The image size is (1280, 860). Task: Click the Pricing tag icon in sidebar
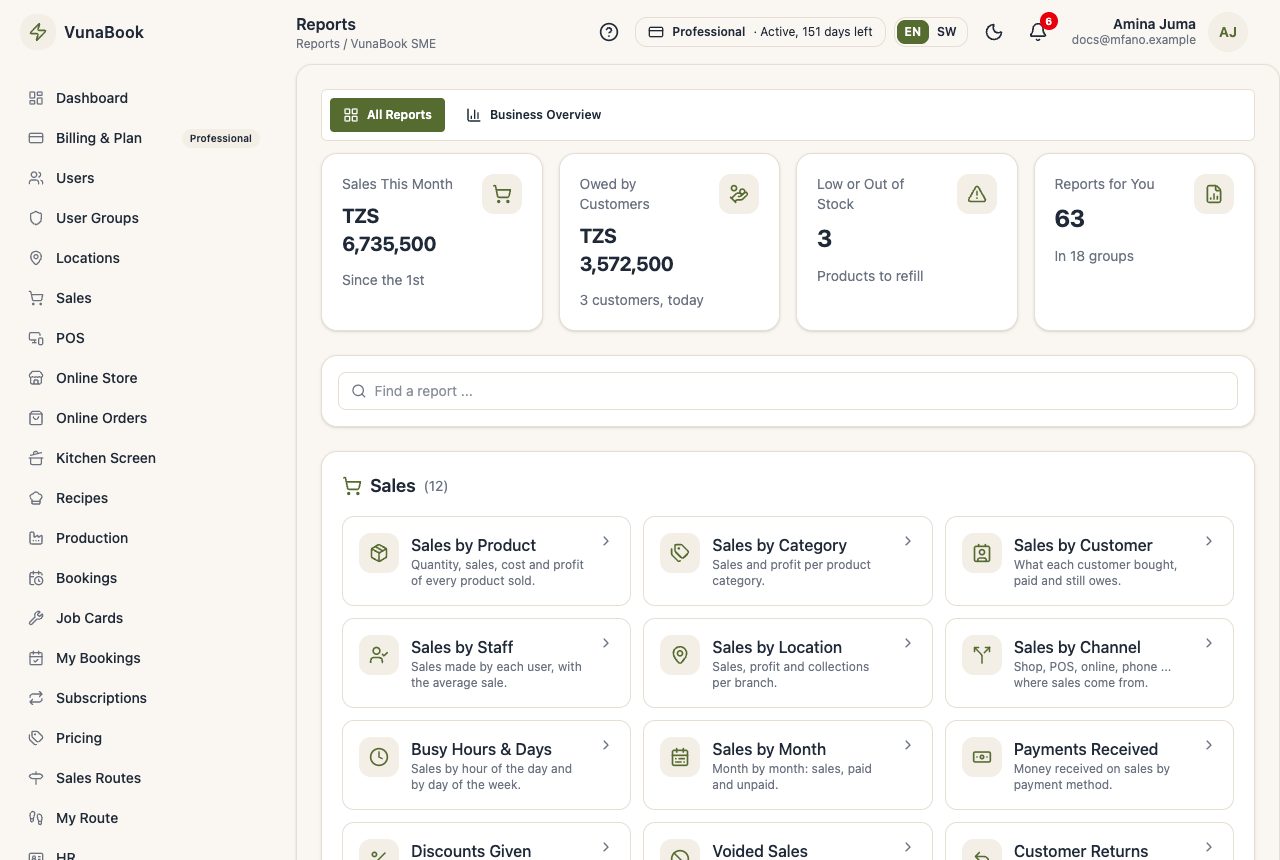click(x=36, y=738)
